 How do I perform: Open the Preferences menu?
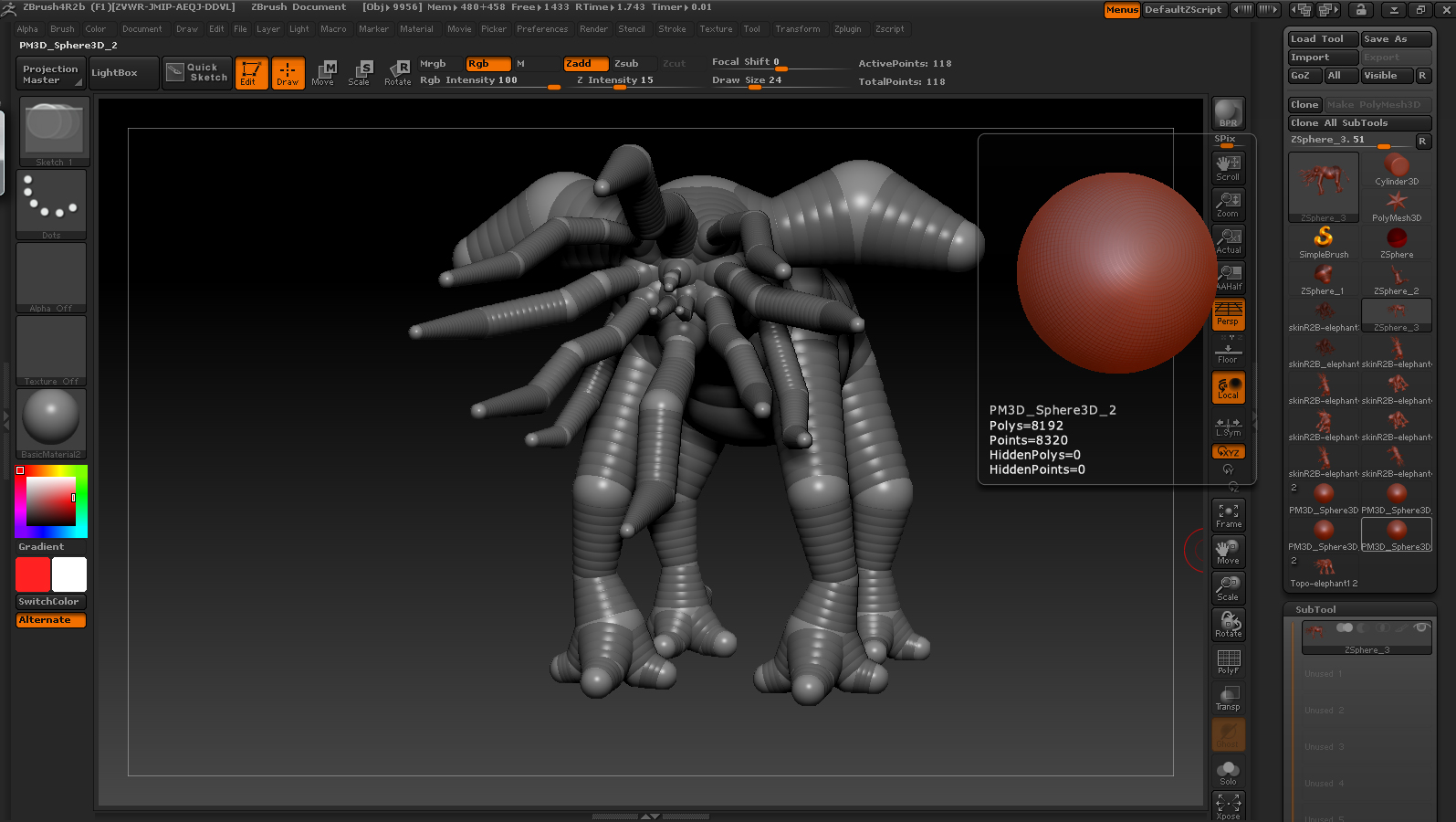click(542, 29)
